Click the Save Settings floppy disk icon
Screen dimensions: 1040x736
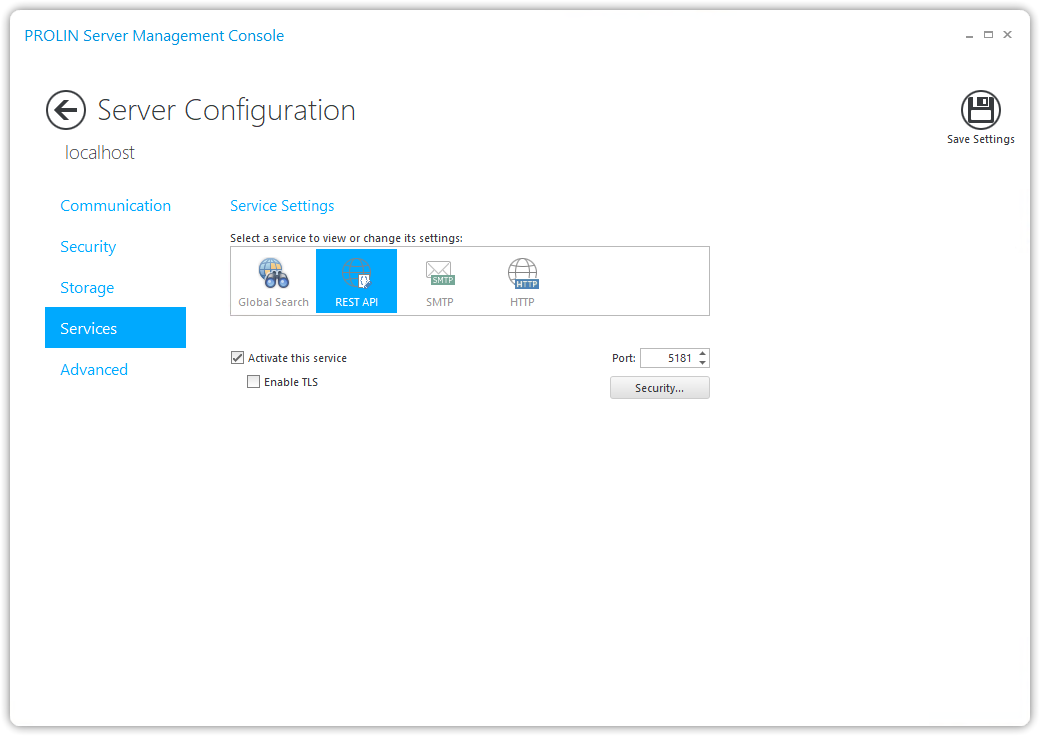(x=980, y=110)
